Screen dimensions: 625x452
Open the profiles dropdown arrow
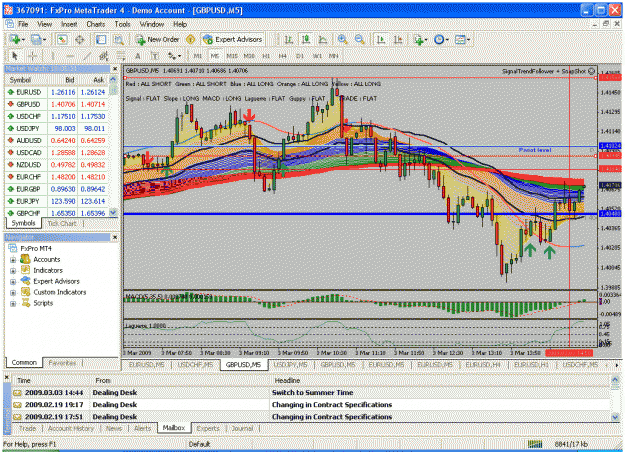point(44,39)
